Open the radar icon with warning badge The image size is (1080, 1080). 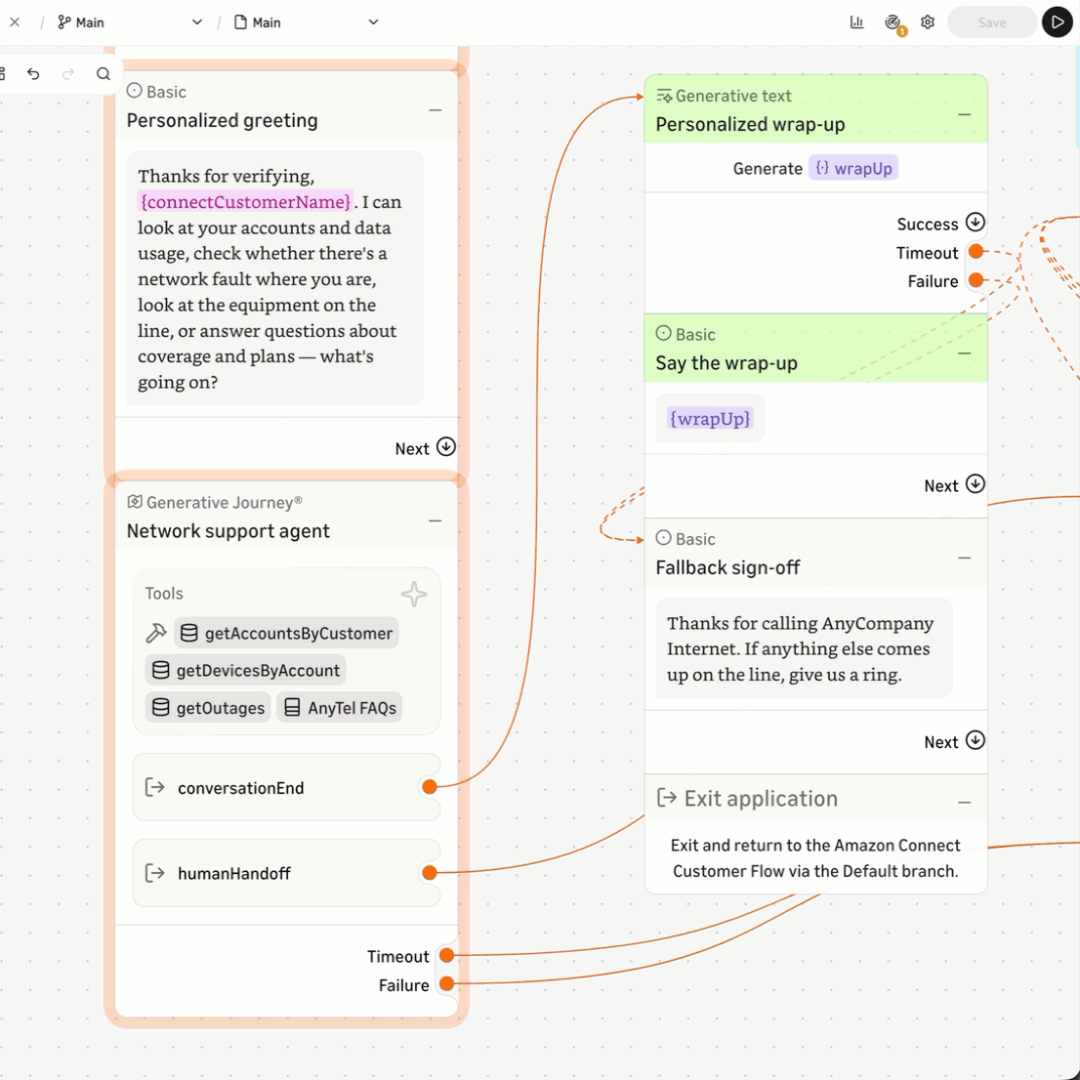point(893,23)
